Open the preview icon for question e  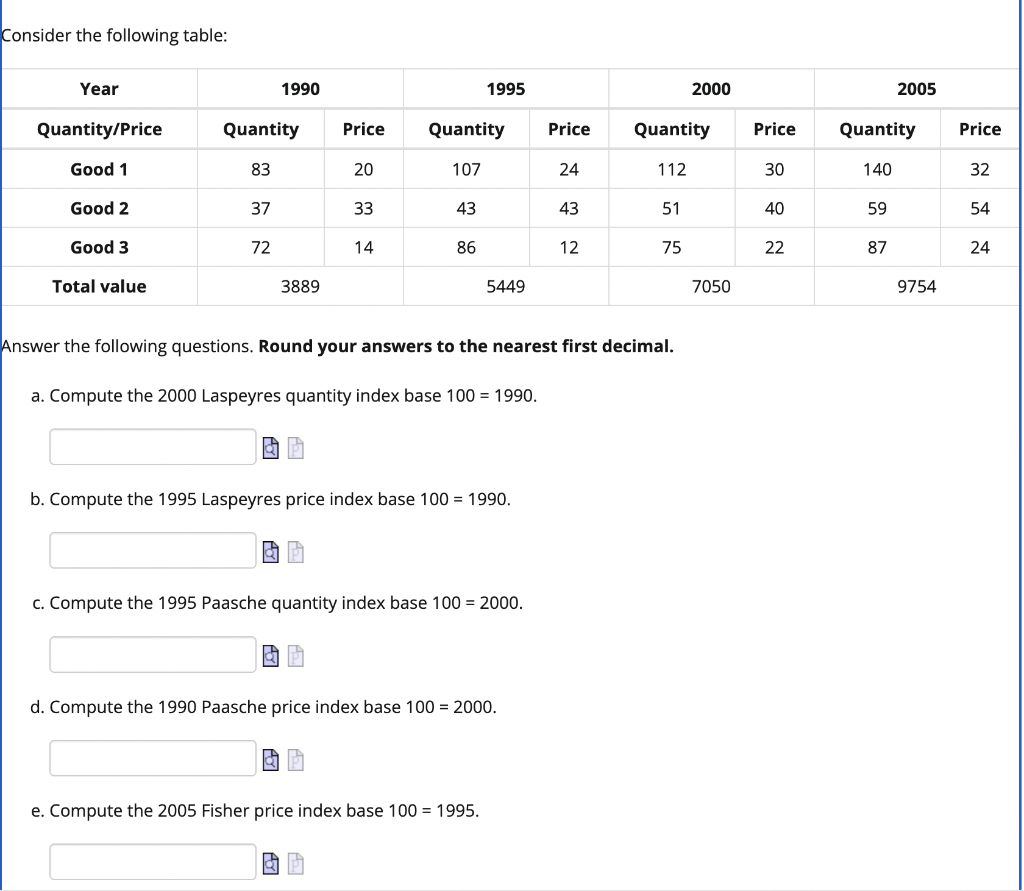coord(271,861)
